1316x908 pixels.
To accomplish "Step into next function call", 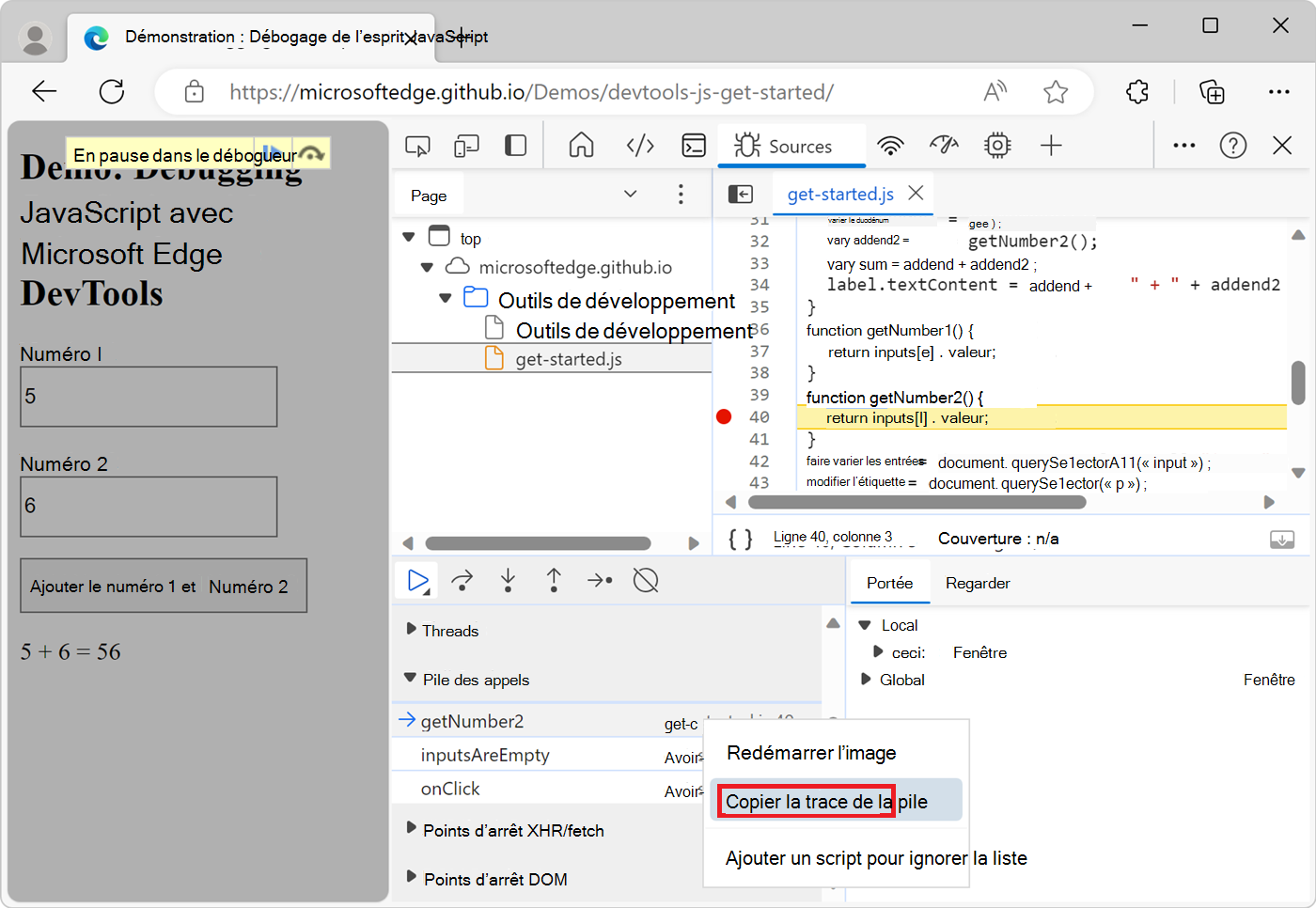I will tap(509, 581).
